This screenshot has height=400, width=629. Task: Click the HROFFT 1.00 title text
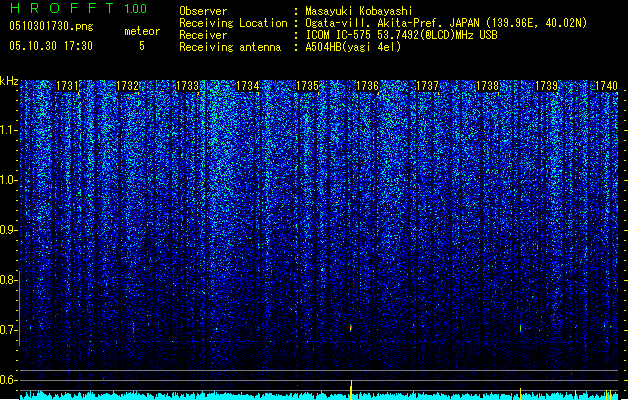[79, 8]
